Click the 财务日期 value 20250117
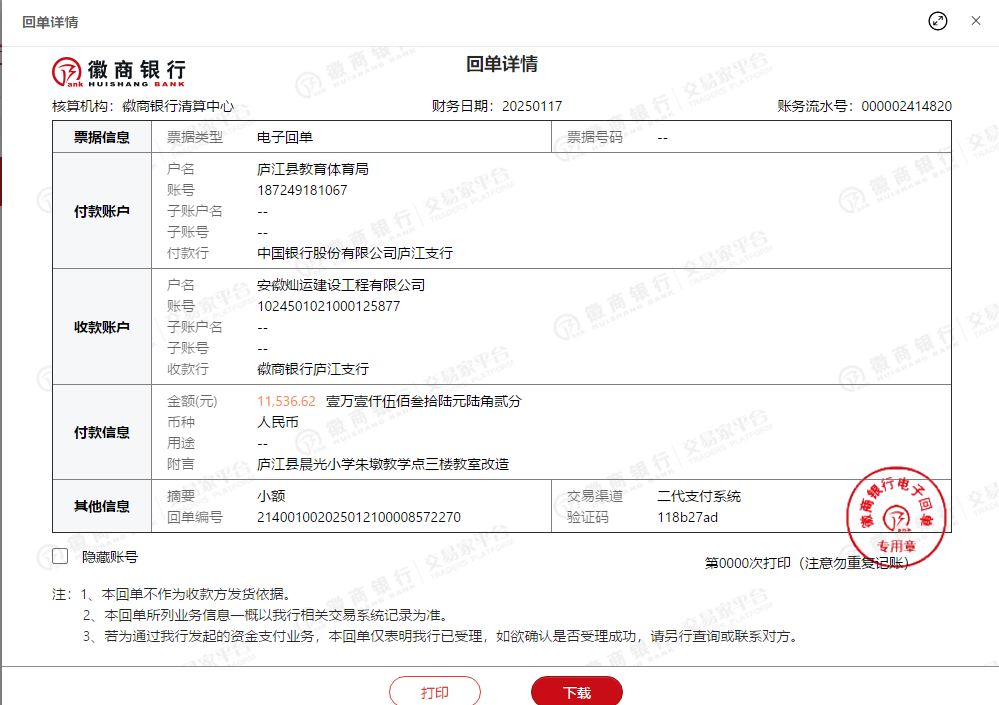This screenshot has height=705, width=999. pos(532,106)
